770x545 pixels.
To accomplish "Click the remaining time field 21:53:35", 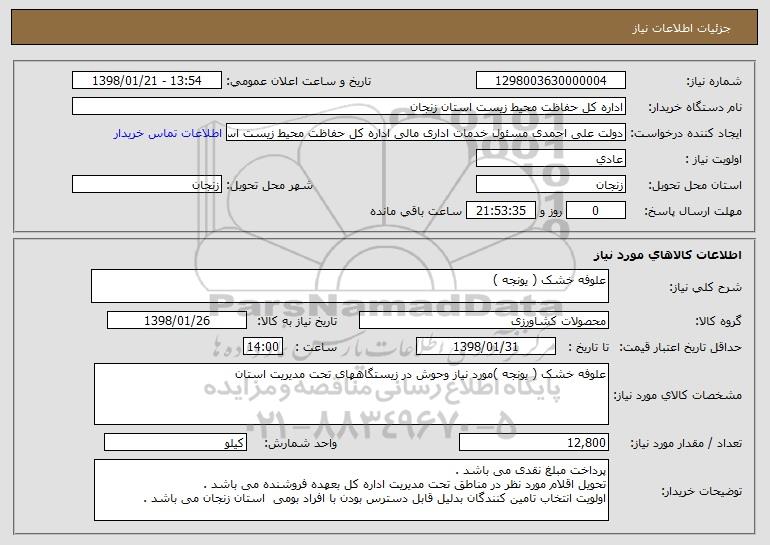I will (x=500, y=211).
